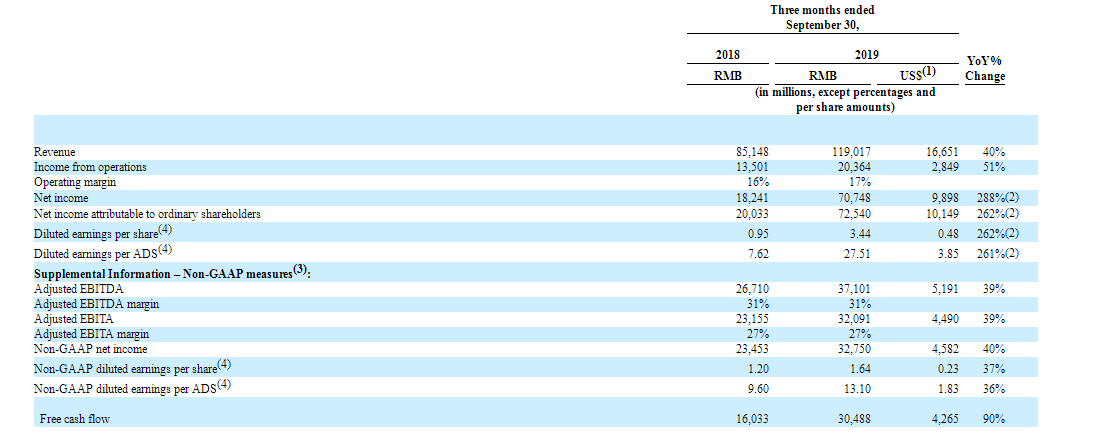Click the Free cash flow label
This screenshot has height=440, width=1093.
pyautogui.click(x=75, y=419)
